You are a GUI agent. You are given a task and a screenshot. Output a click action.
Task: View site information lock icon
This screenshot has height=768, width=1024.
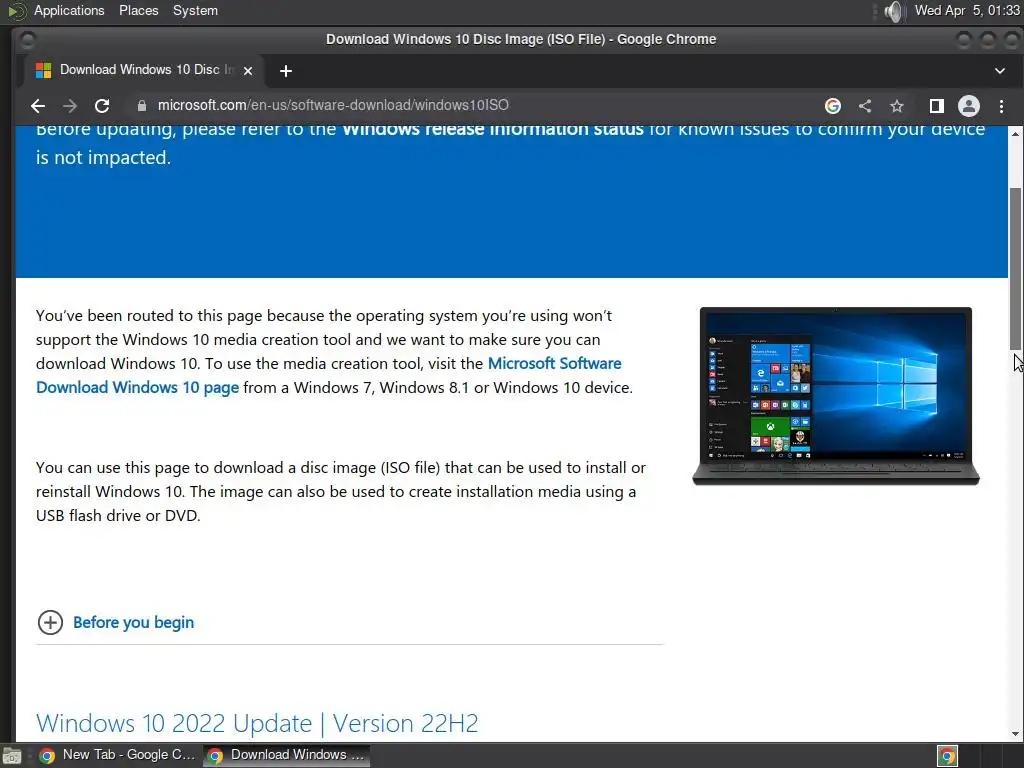142,106
